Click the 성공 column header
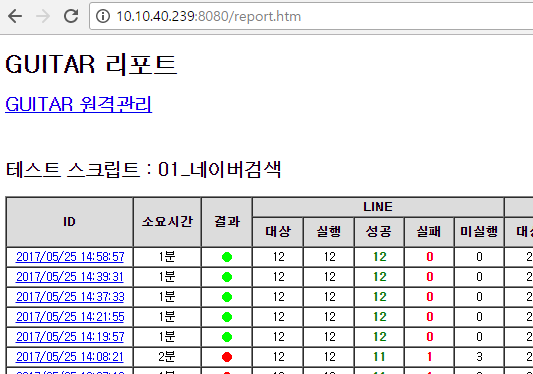The image size is (533, 374). [379, 232]
